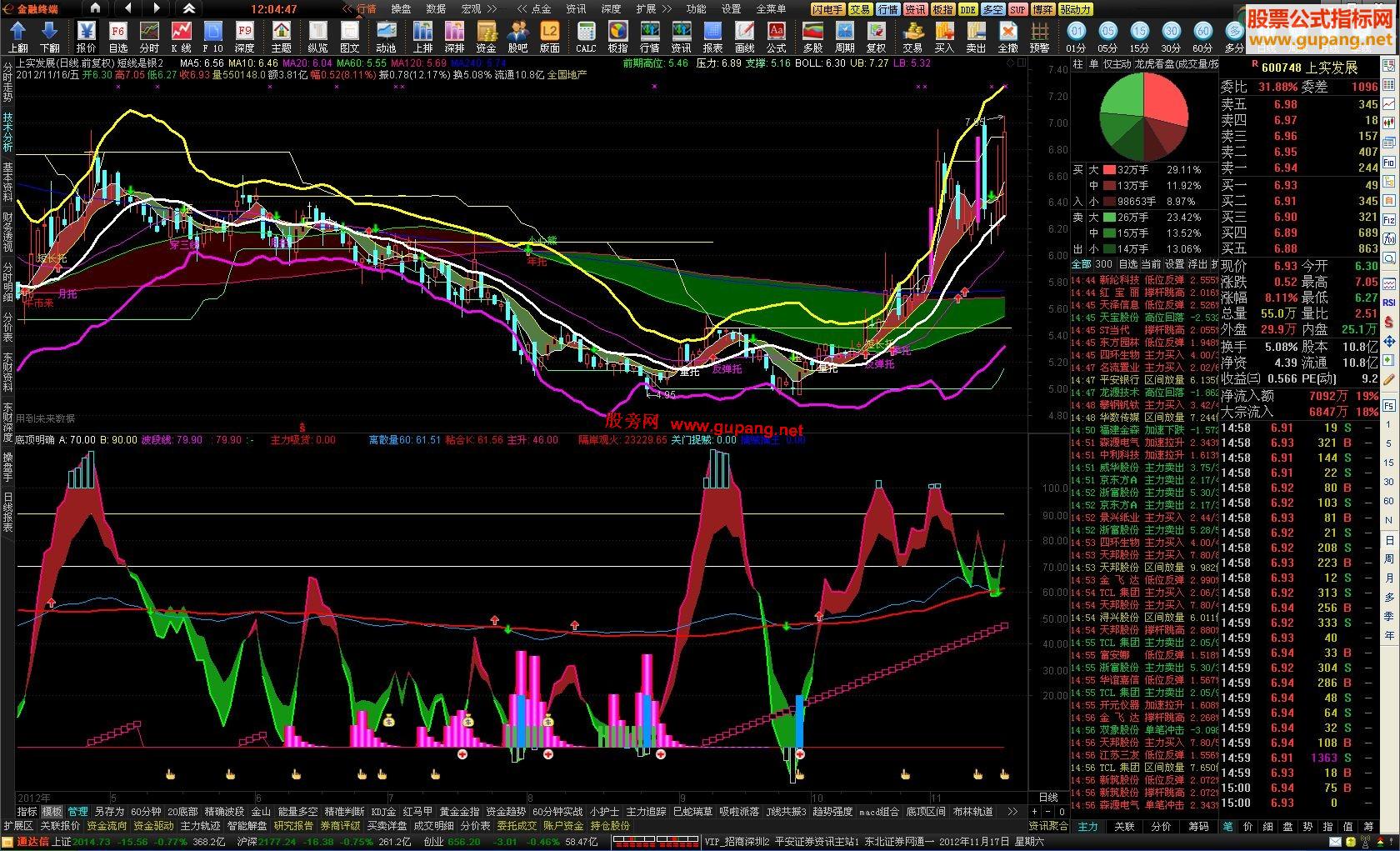Go back with the left arrow navigation button

coord(127,9)
